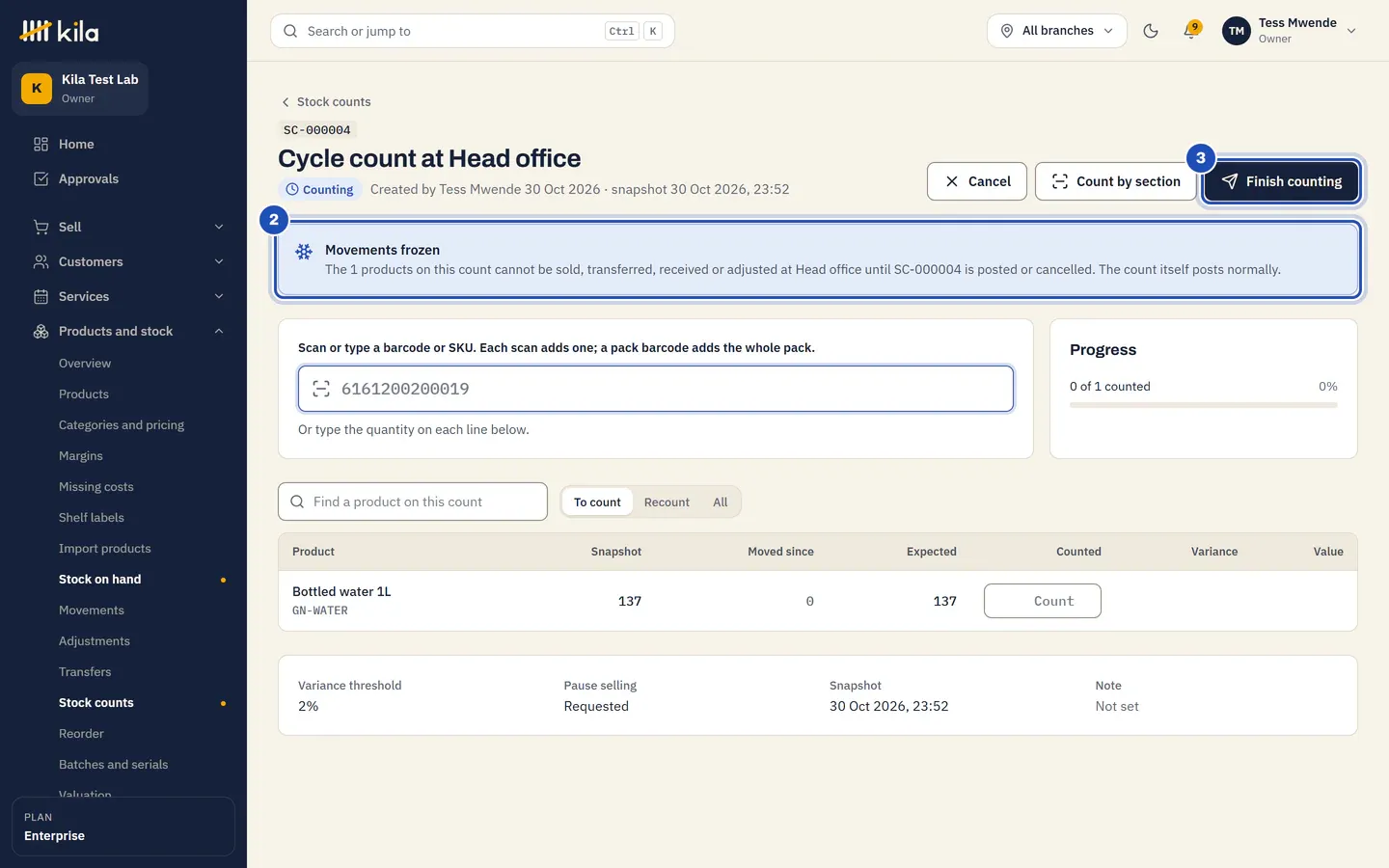This screenshot has height=868, width=1389.
Task: Expand the Tess Mwende account menu chevron
Action: click(x=1351, y=31)
